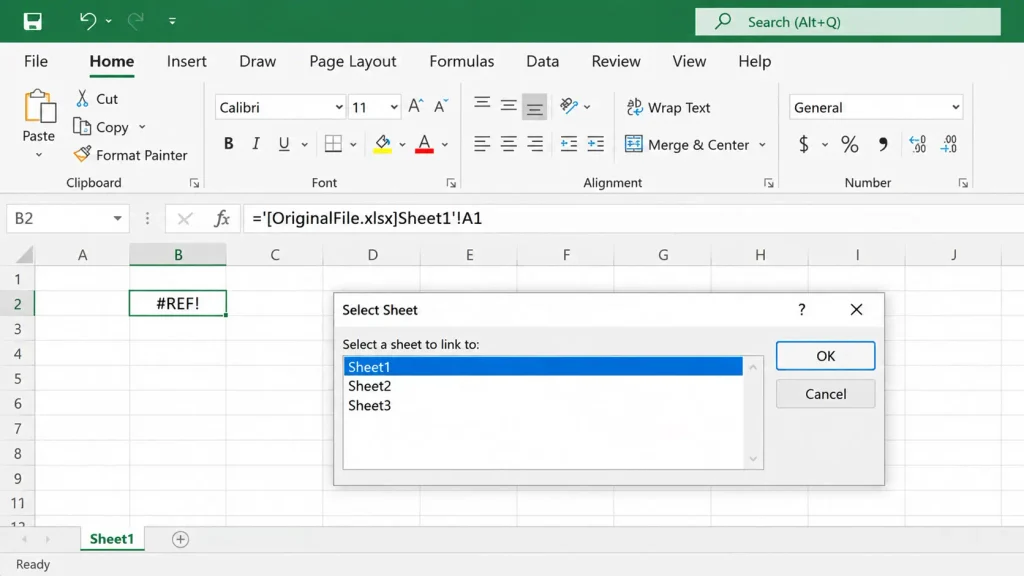Decrease font size with smaller A
1024x576 pixels.
[441, 106]
